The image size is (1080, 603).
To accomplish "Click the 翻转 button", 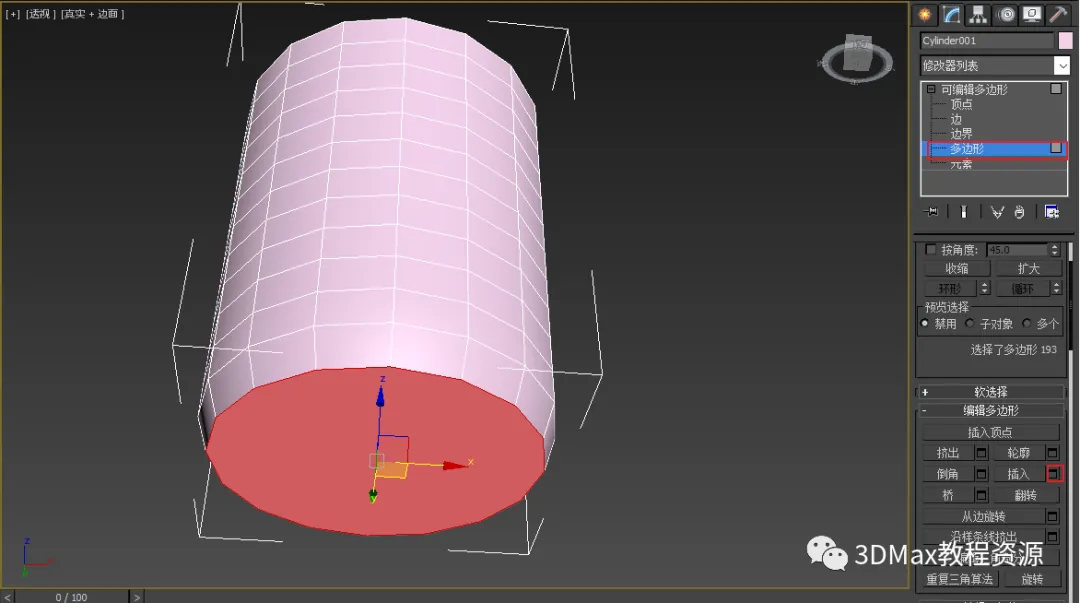I will coord(1026,495).
